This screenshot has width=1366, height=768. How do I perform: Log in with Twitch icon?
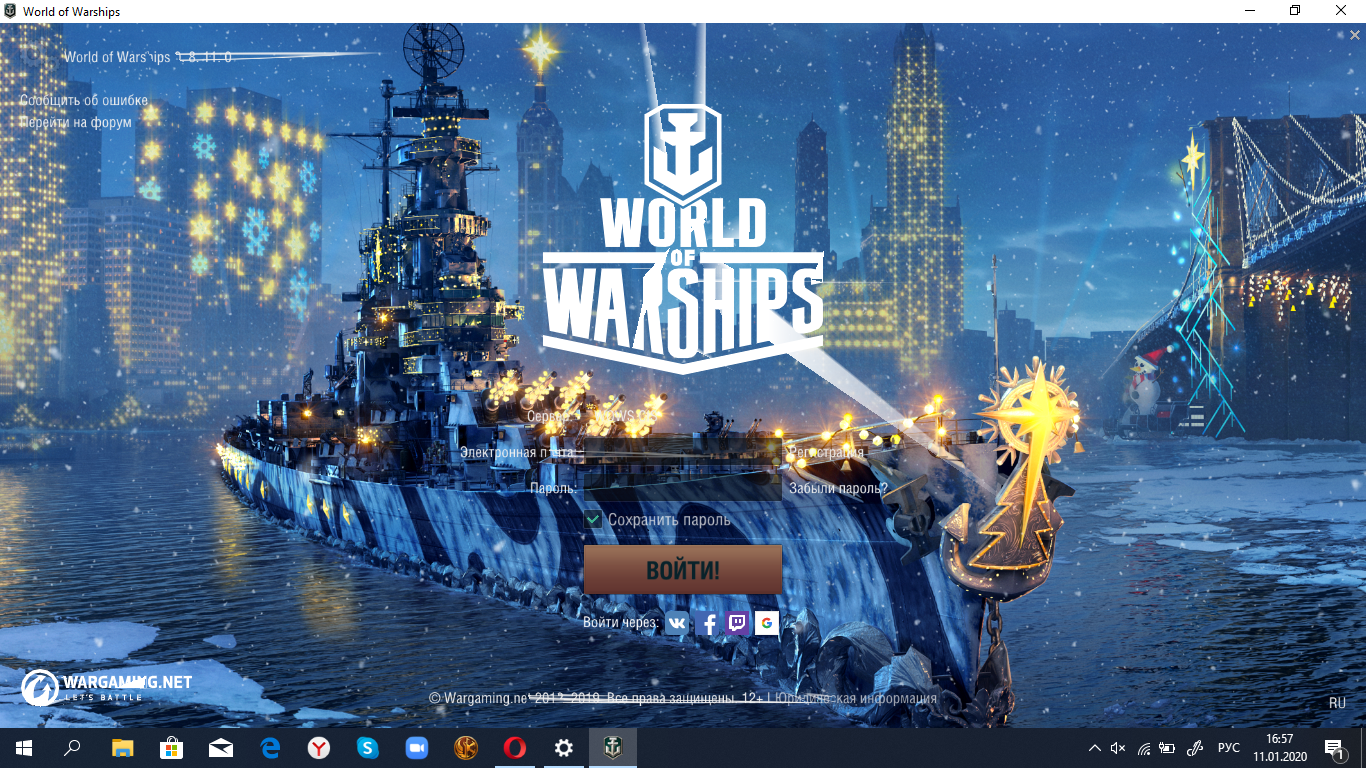click(737, 623)
